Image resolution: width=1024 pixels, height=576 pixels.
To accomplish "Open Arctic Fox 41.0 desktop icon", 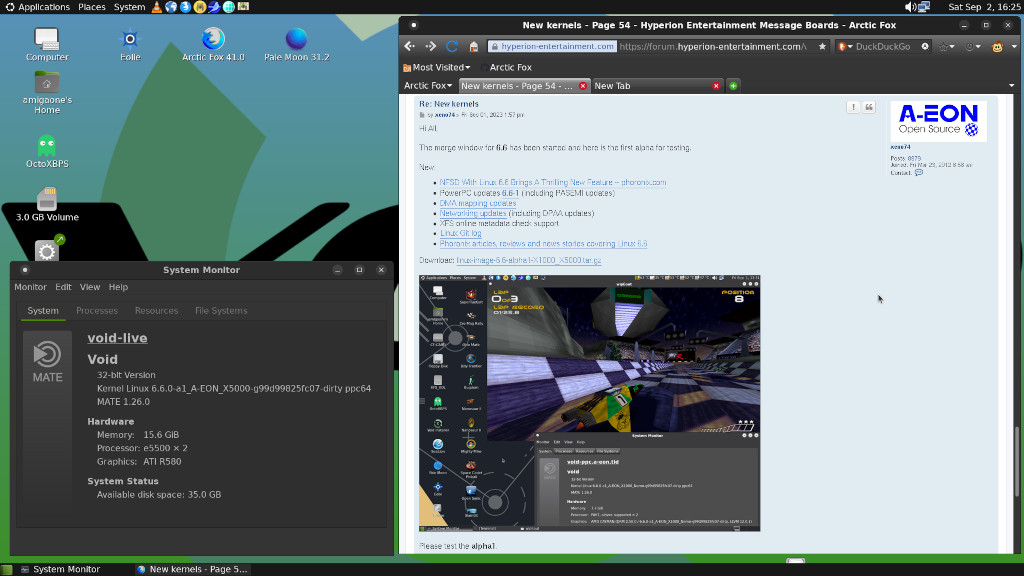I will [x=213, y=44].
